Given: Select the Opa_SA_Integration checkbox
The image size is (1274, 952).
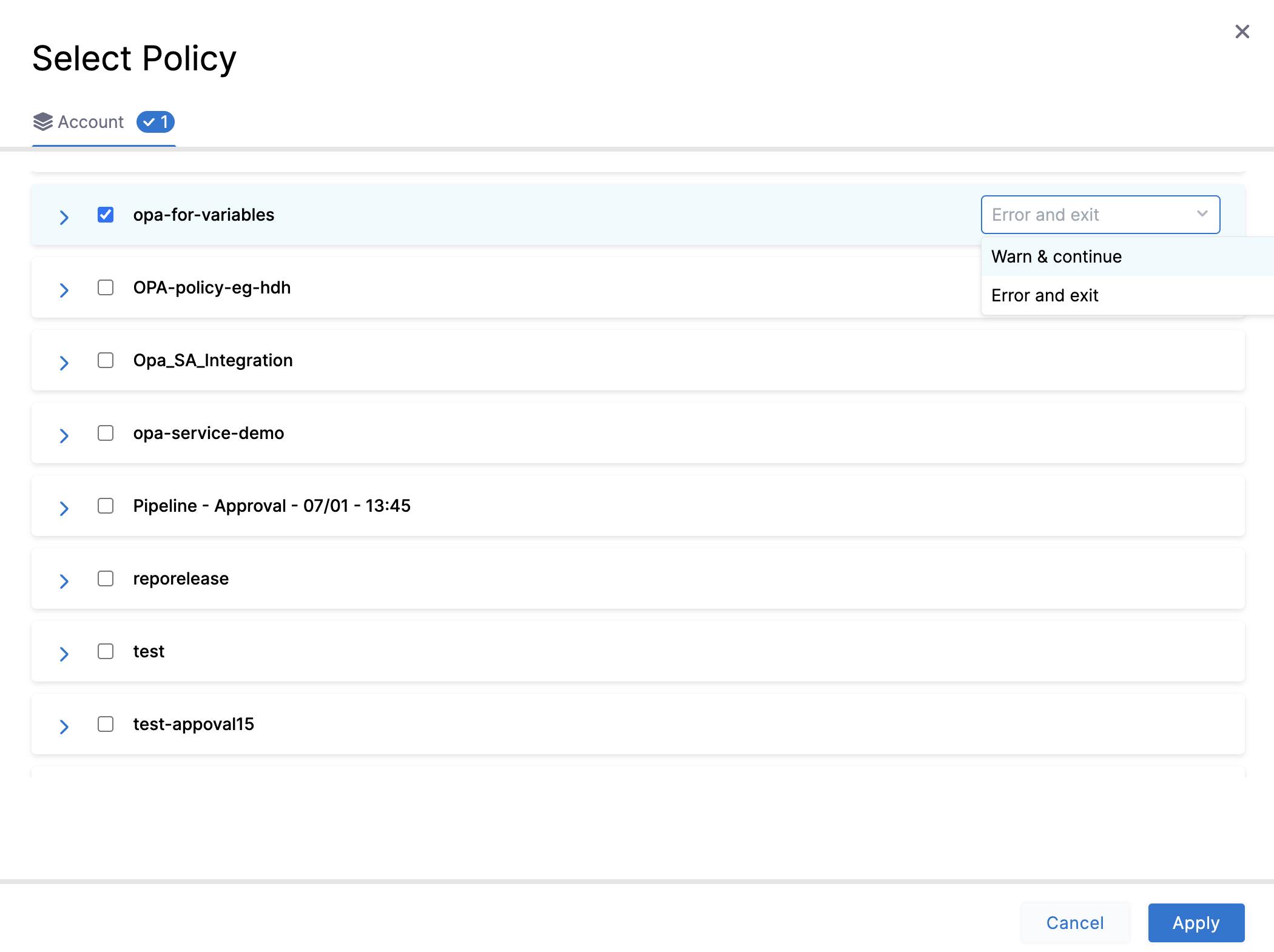Looking at the screenshot, I should click(106, 361).
